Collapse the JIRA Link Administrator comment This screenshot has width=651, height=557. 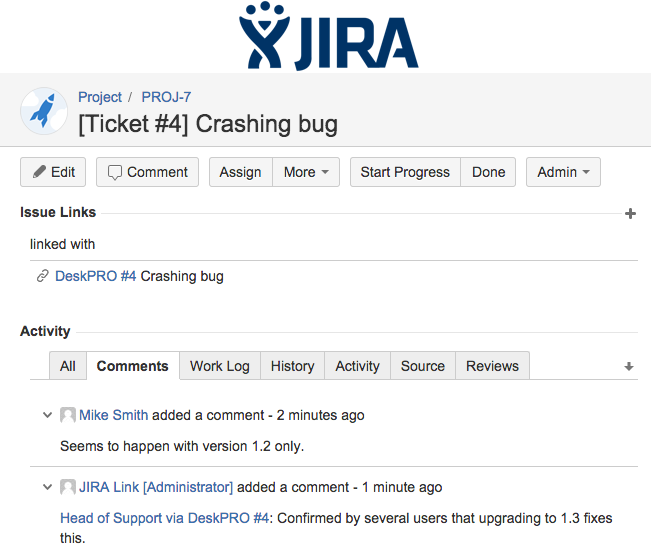point(48,486)
